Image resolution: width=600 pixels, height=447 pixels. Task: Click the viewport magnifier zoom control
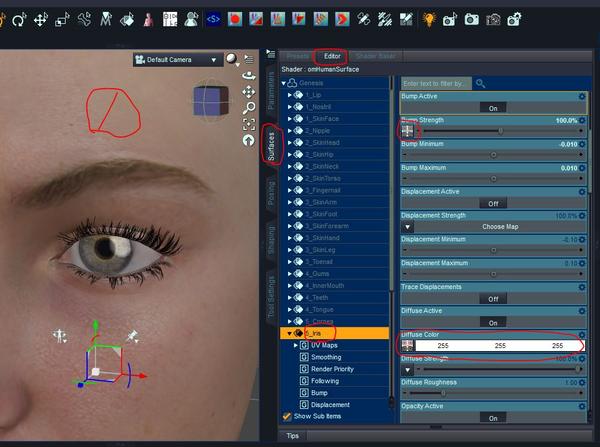coord(249,108)
